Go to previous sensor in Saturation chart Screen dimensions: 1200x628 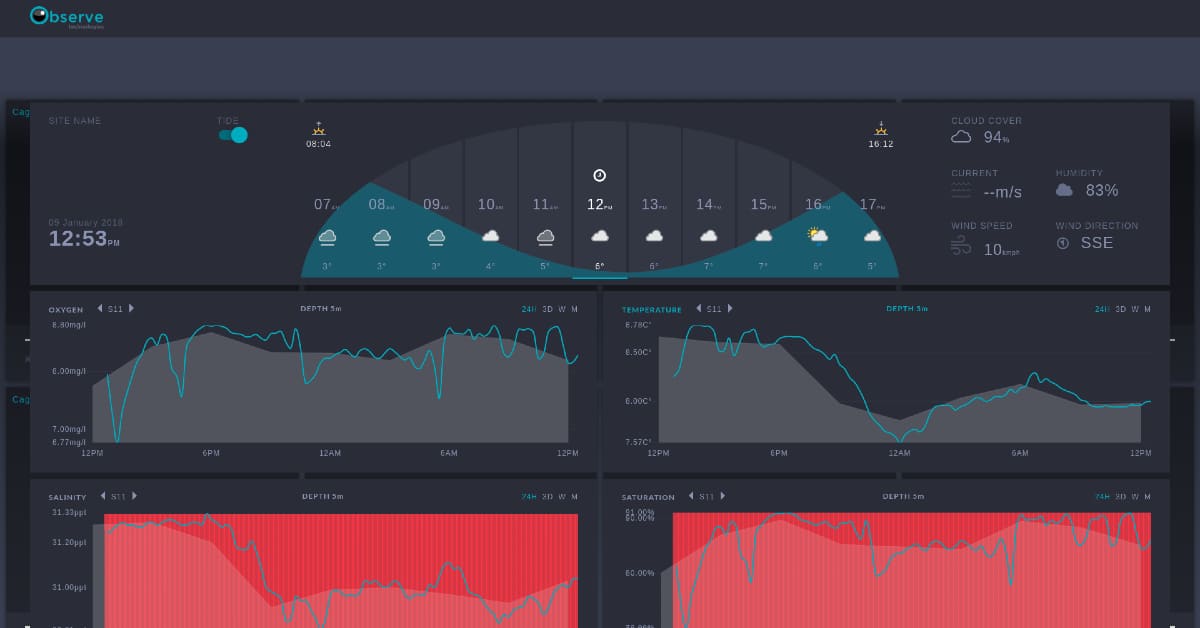(690, 496)
